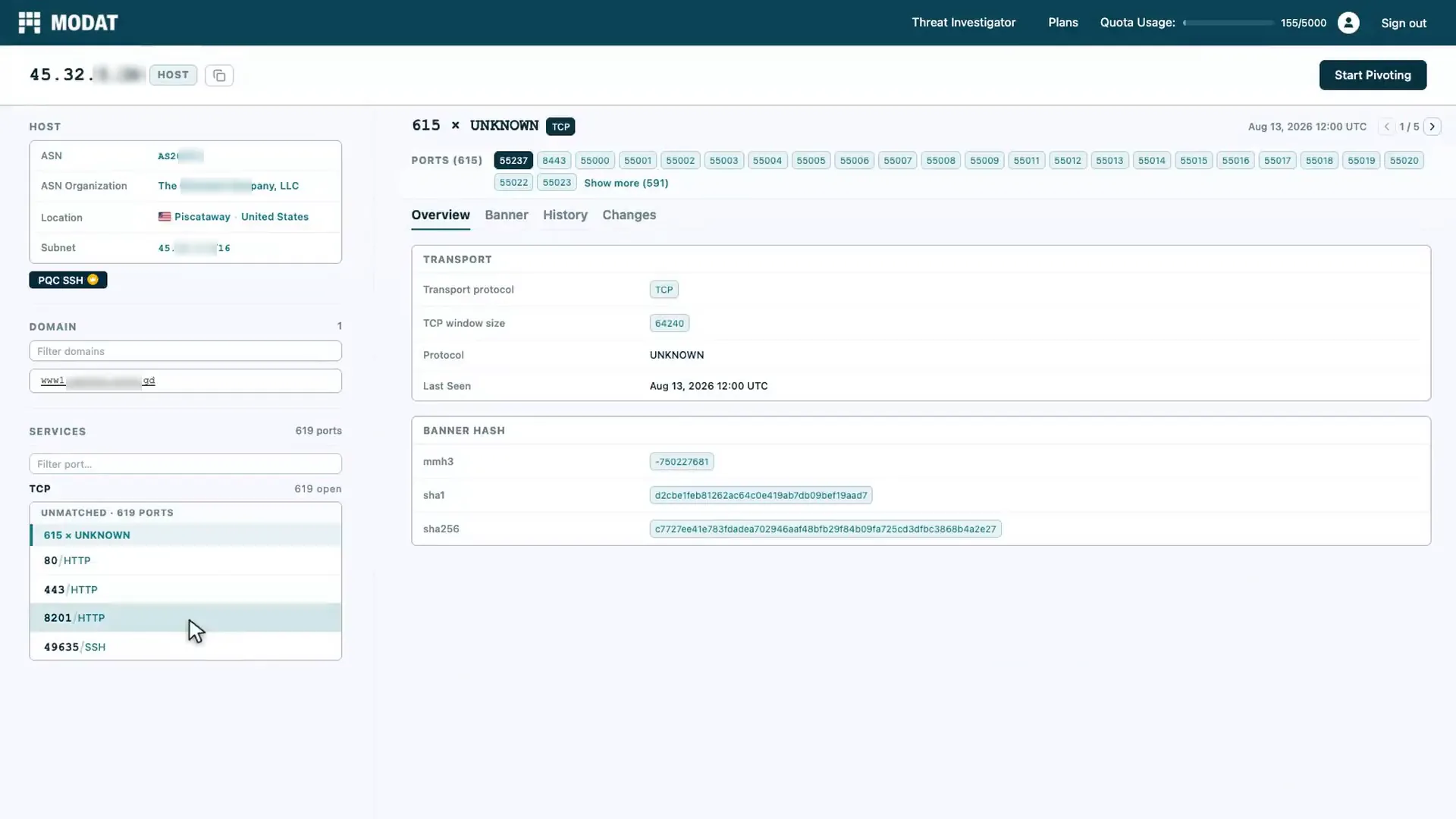The height and width of the screenshot is (819, 1456).
Task: Select port 55011 chip
Action: (x=1027, y=160)
